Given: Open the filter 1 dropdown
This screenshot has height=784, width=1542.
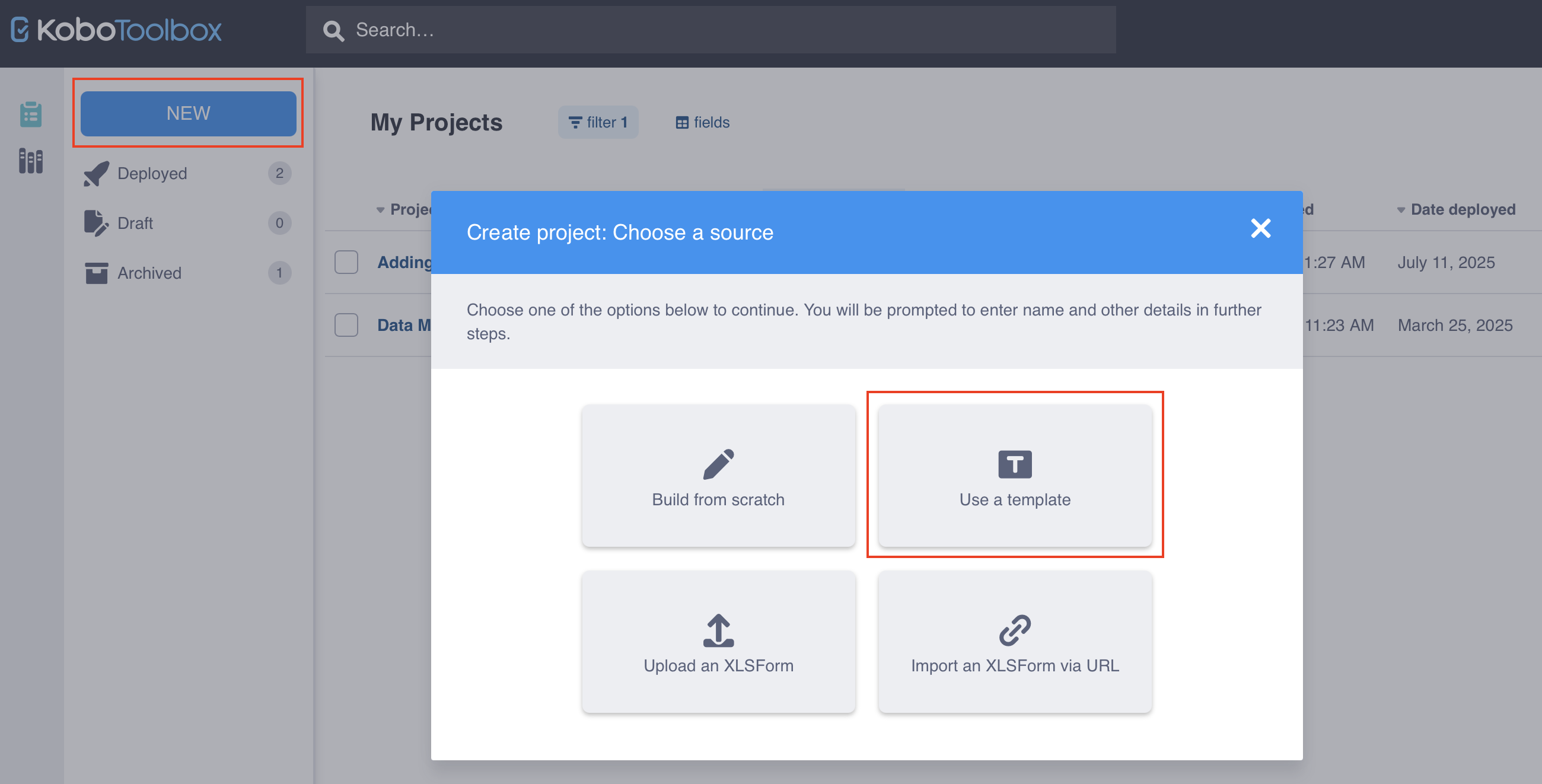Looking at the screenshot, I should click(x=597, y=123).
